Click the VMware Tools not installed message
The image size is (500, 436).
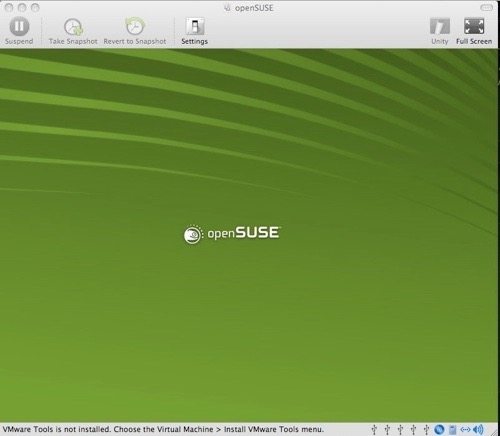pos(163,429)
